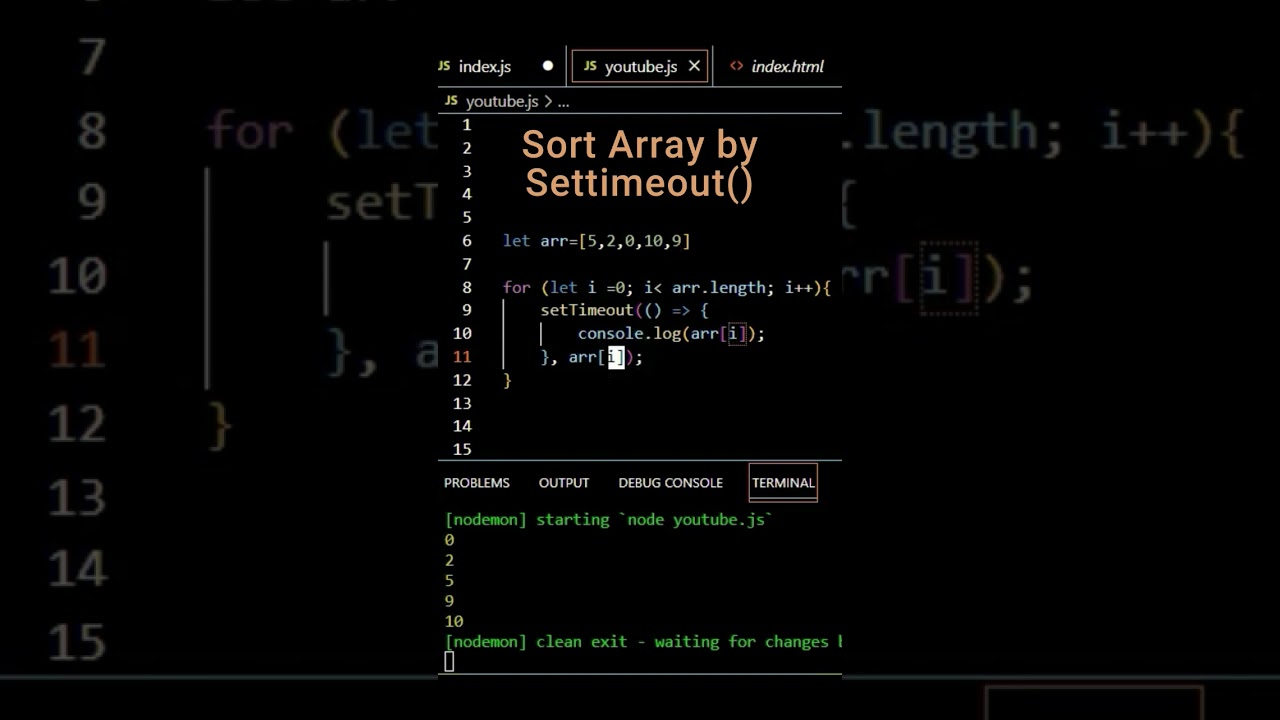Click the 'Sort Array by Settimeout()' title
Screen dimensions: 1280x720
tap(640, 164)
